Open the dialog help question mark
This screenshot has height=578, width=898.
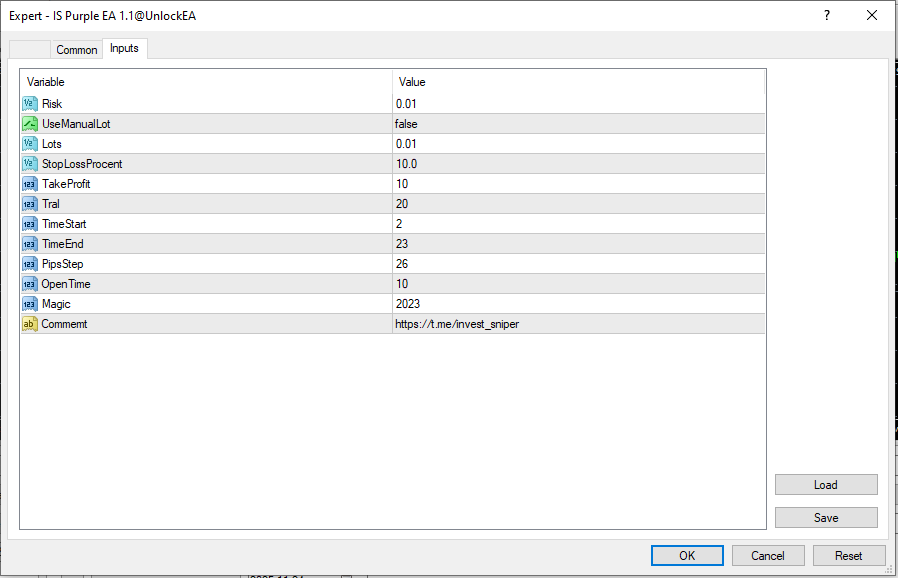click(x=827, y=15)
